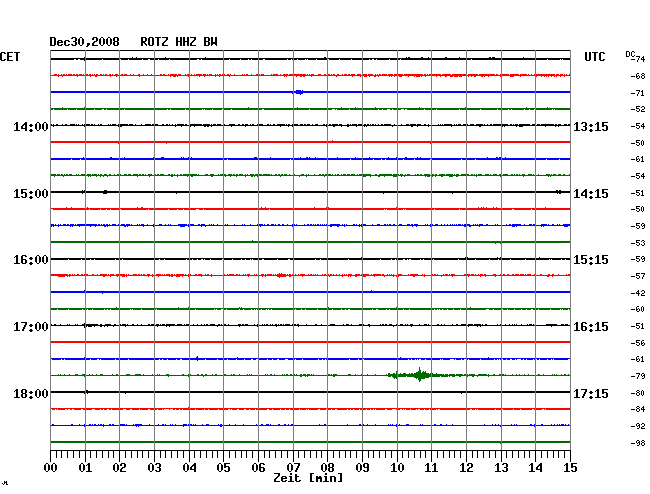Screen dimensions: 650x494
Task: Select the 15:00 CET time label
Action: (x=31, y=194)
